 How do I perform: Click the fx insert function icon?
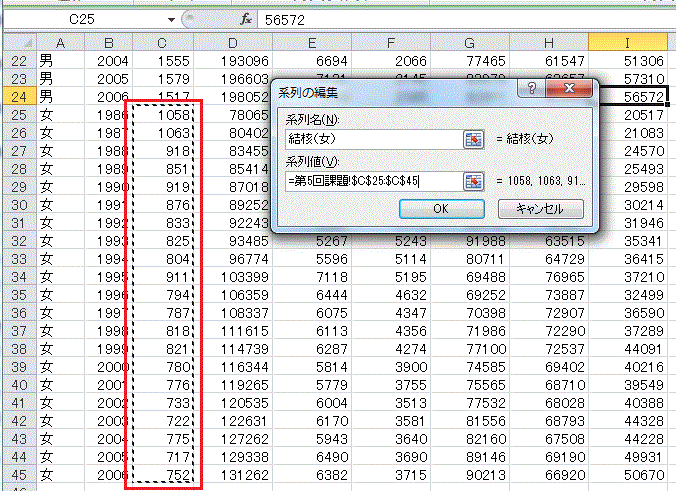click(246, 19)
